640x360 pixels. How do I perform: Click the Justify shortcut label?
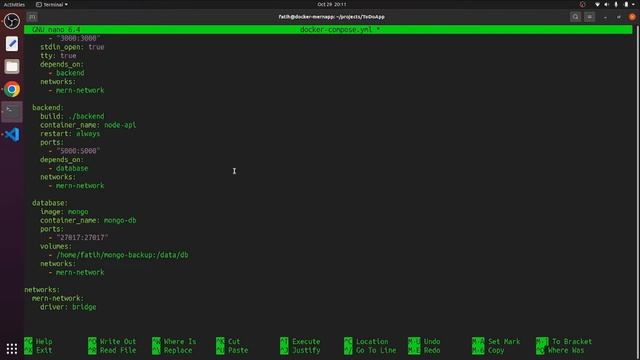(306, 350)
